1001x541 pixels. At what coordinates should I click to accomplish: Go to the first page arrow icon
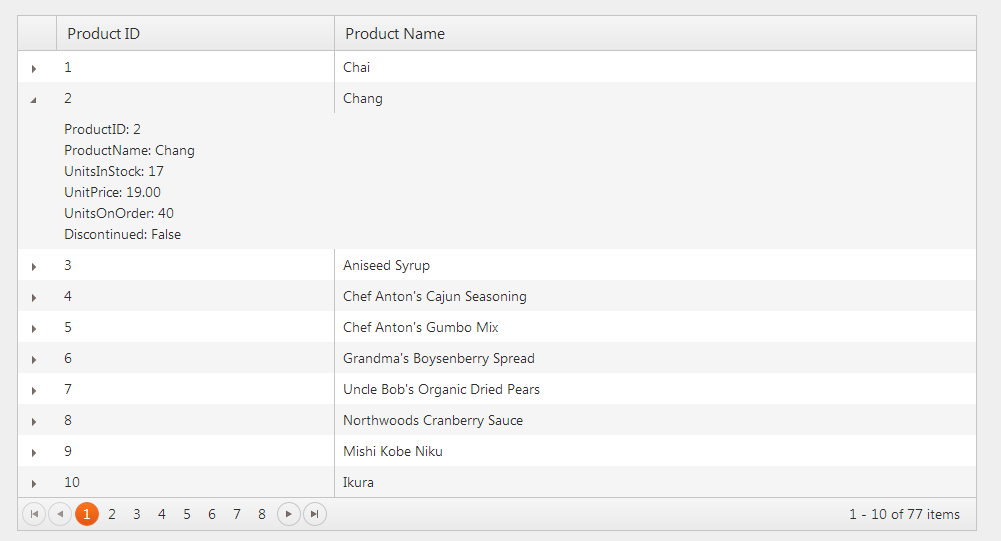tap(34, 514)
